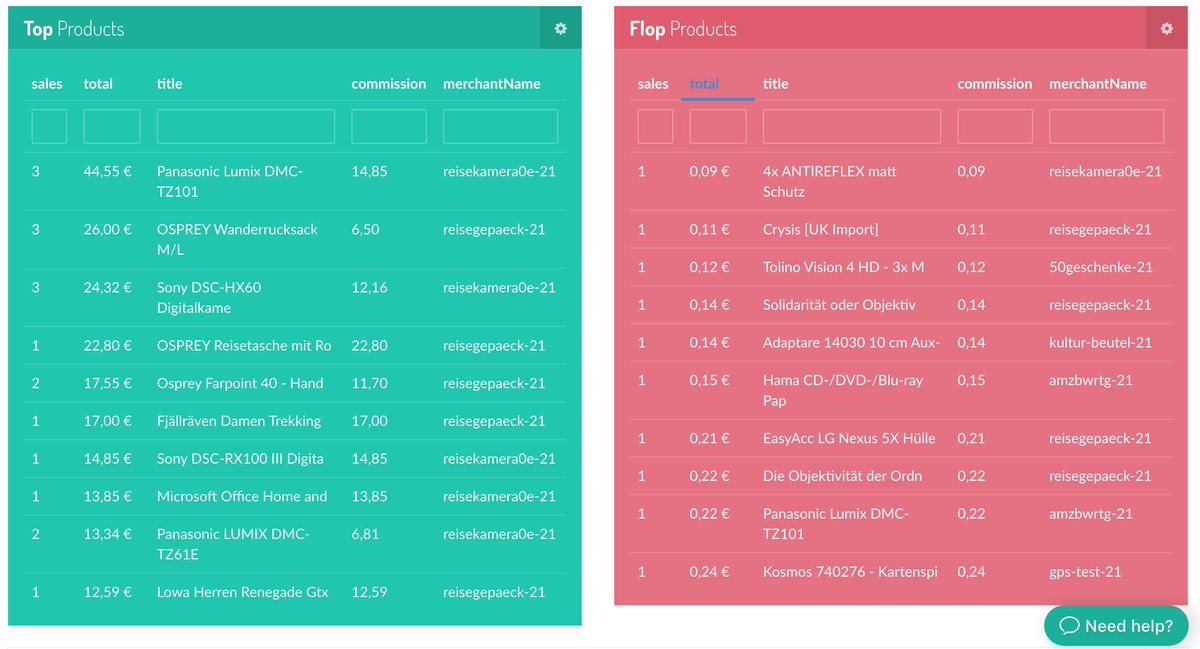Click the 26,00 € total cell

click(107, 229)
